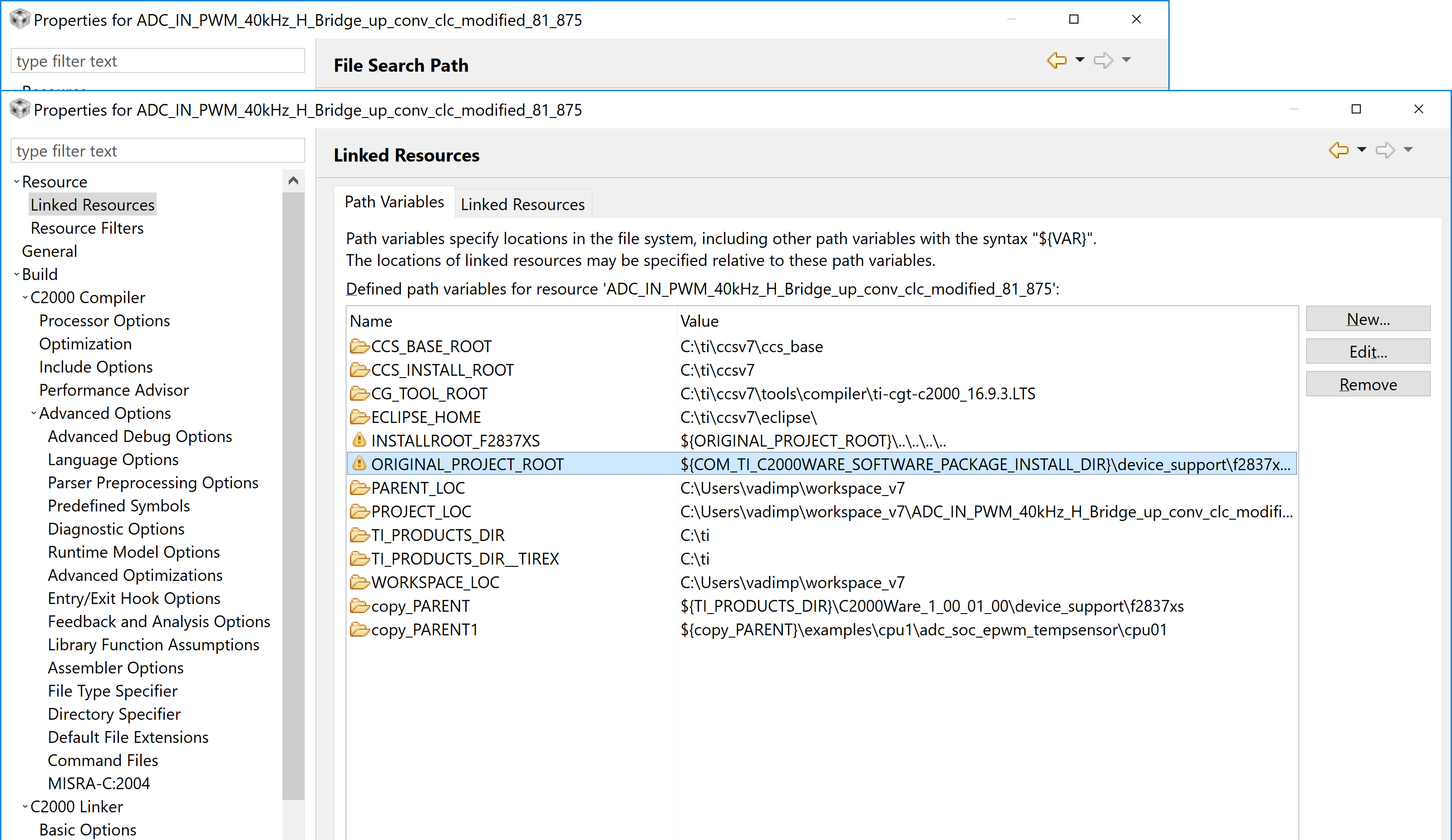This screenshot has width=1452, height=840.
Task: Open back-history dropdown arrow in Linked Resources header
Action: coord(1362,150)
